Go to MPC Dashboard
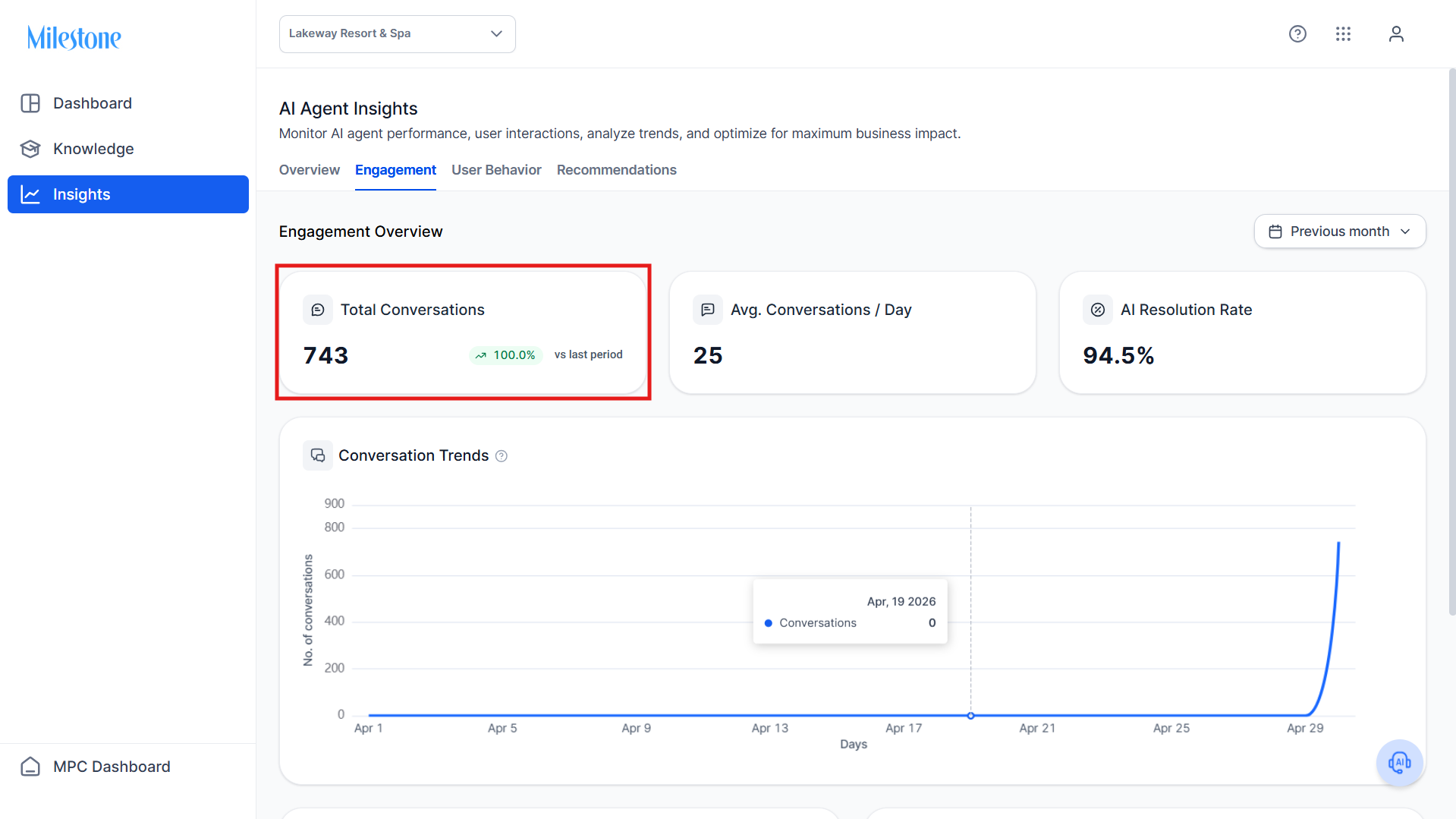1456x819 pixels. [96, 767]
